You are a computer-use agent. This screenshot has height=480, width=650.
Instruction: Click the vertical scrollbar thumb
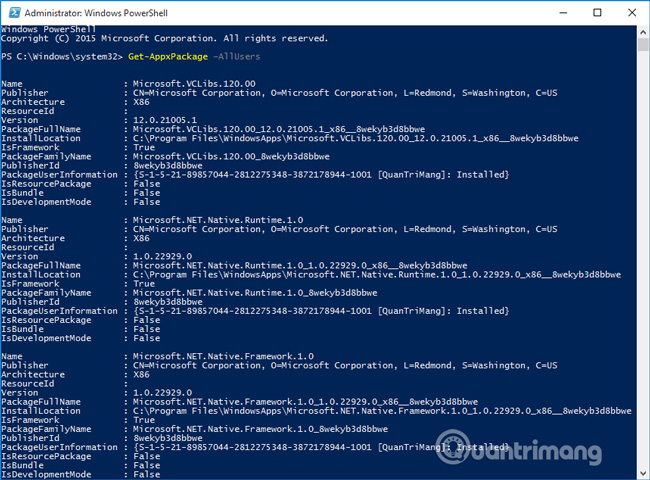[x=643, y=45]
